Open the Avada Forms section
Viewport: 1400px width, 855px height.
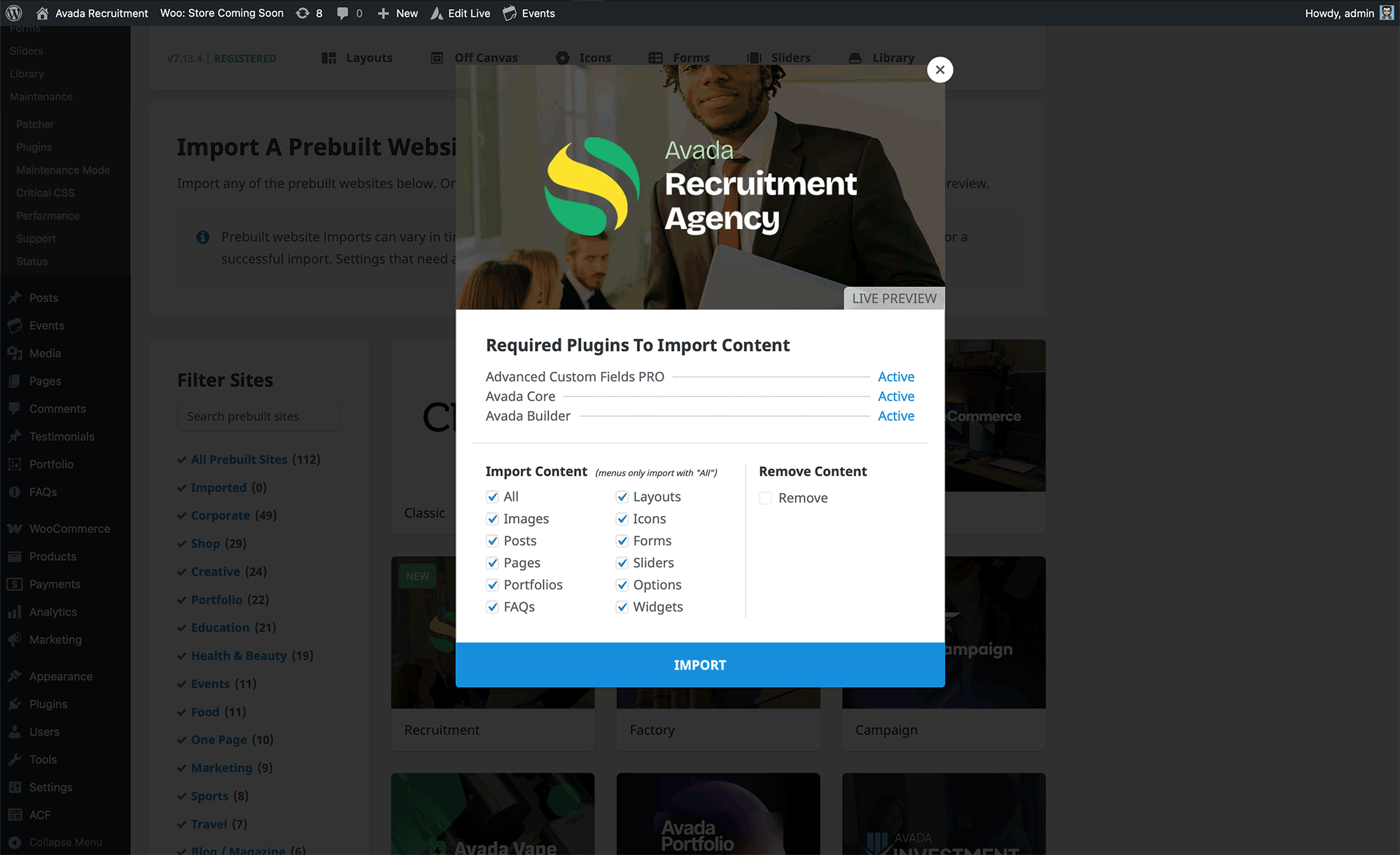[x=691, y=57]
